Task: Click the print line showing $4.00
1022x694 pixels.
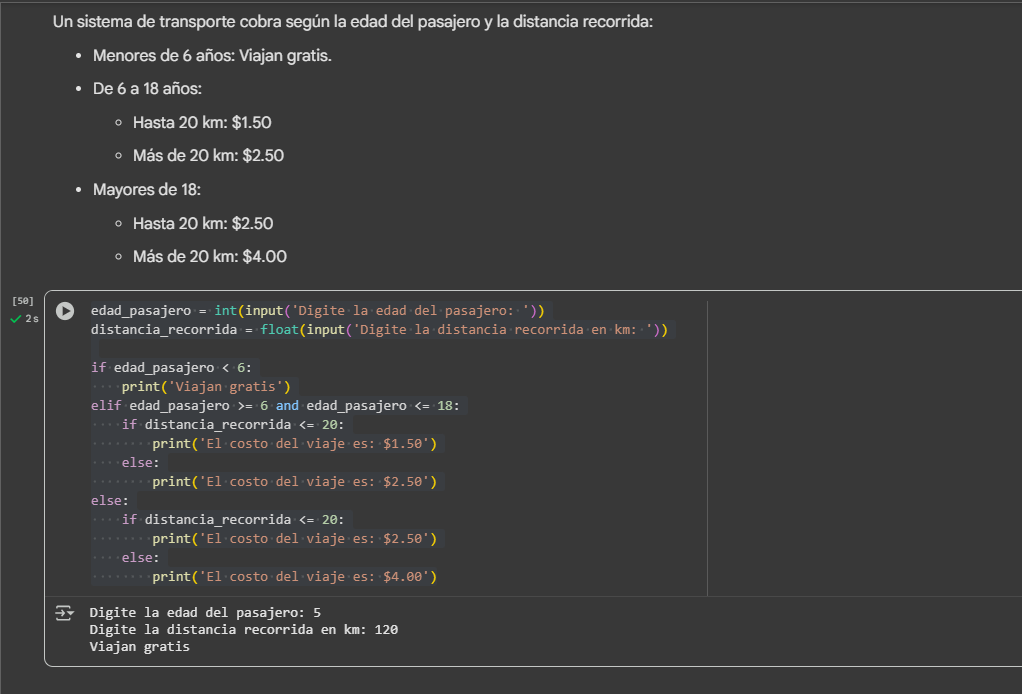Action: [x=295, y=576]
